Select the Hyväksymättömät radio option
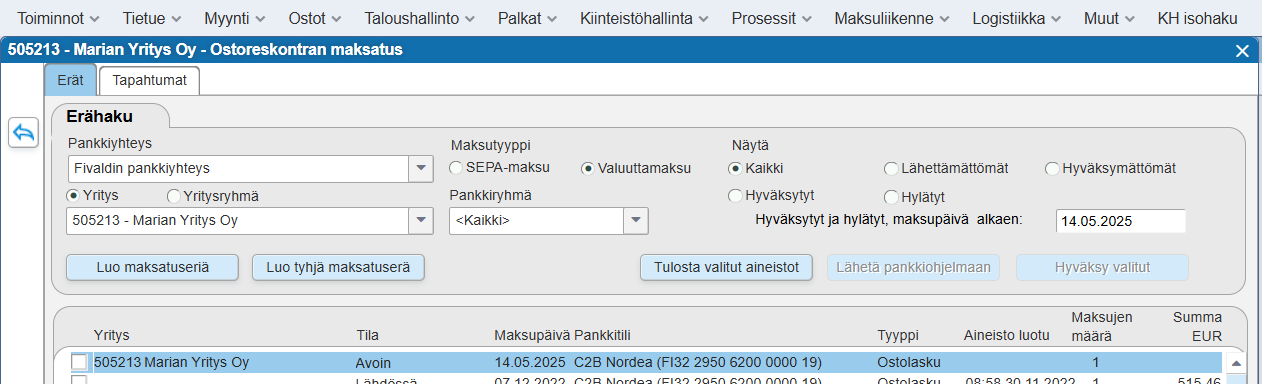 [1052, 168]
